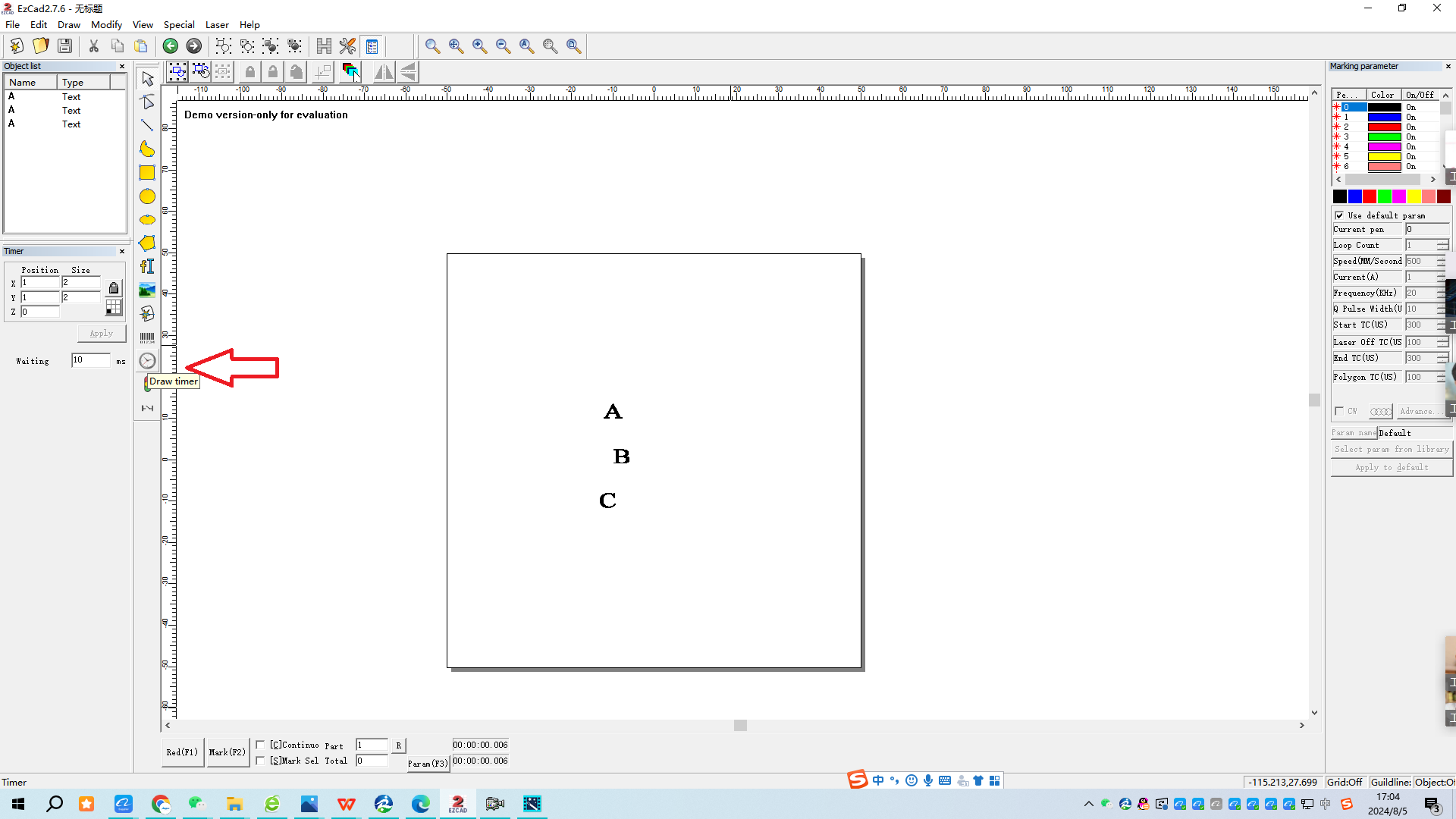Pick the green color swatch
The height and width of the screenshot is (819, 1456).
click(1384, 196)
